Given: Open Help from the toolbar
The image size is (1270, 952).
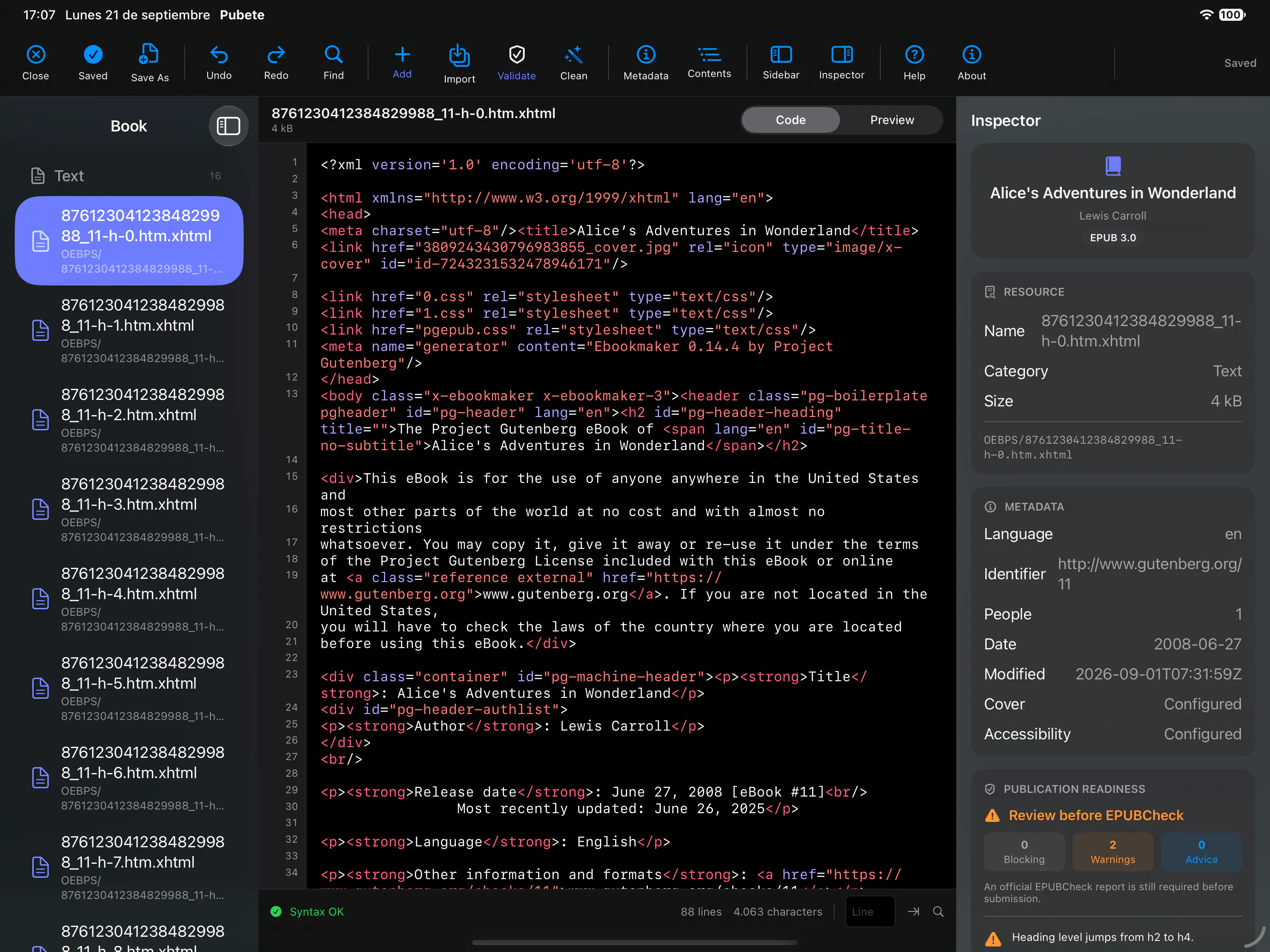Looking at the screenshot, I should pyautogui.click(x=915, y=63).
